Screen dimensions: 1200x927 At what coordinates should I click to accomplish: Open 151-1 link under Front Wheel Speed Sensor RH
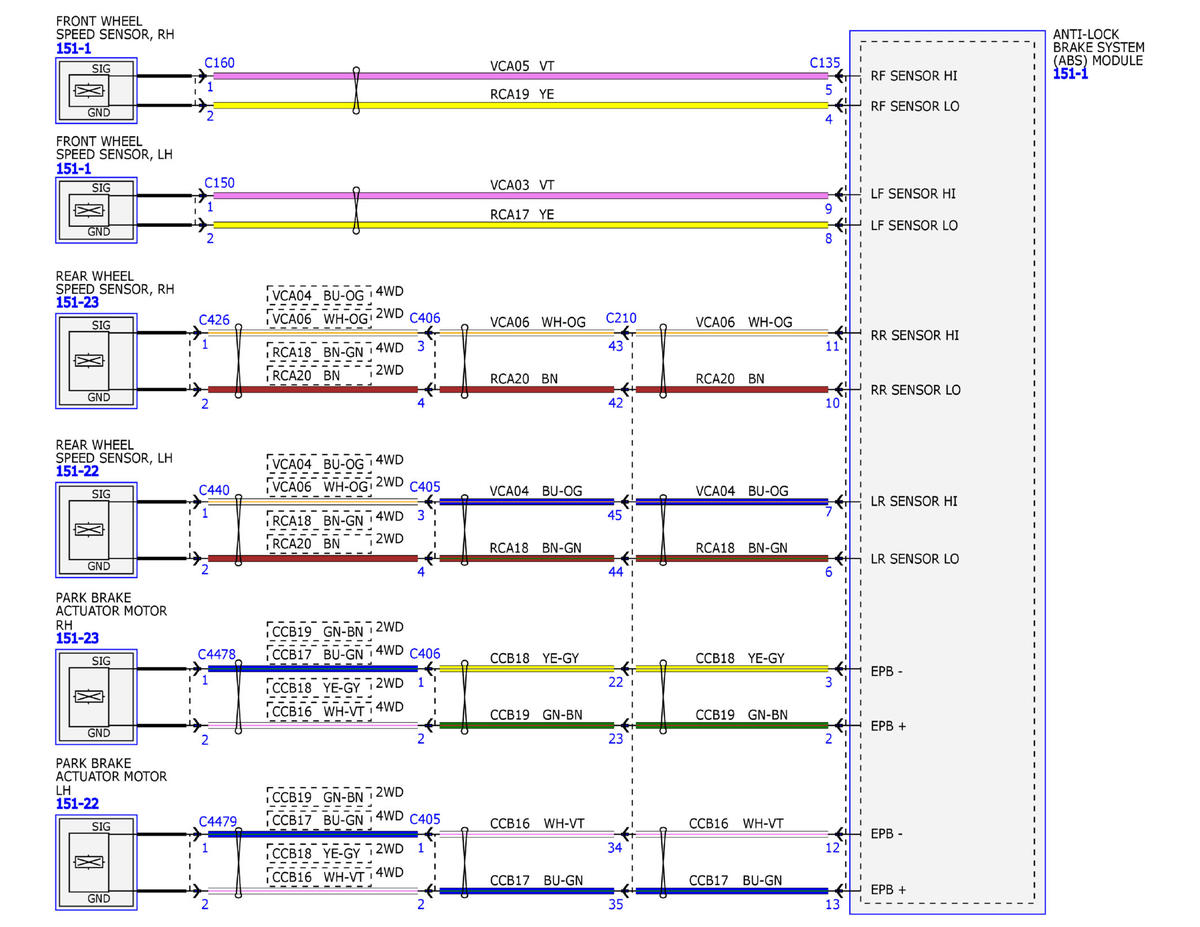tap(75, 48)
